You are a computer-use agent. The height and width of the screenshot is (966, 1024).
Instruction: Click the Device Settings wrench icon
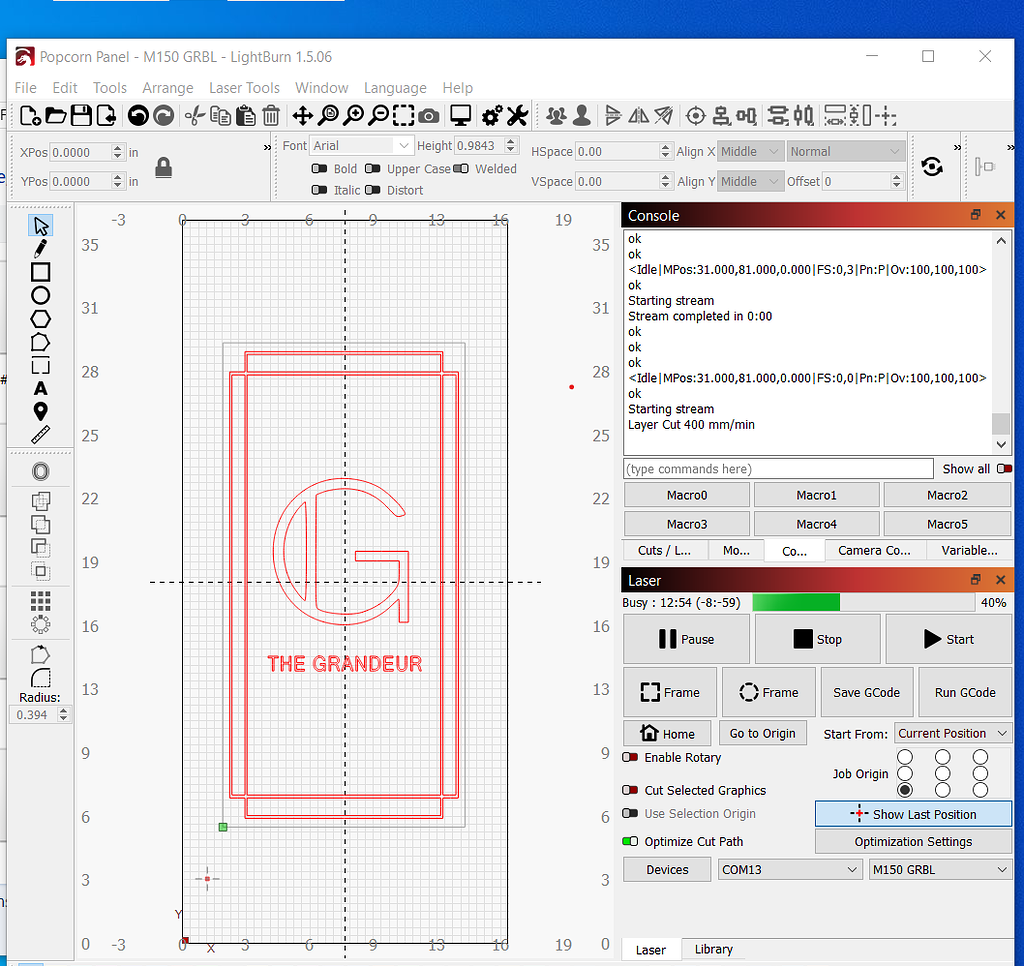click(x=517, y=116)
